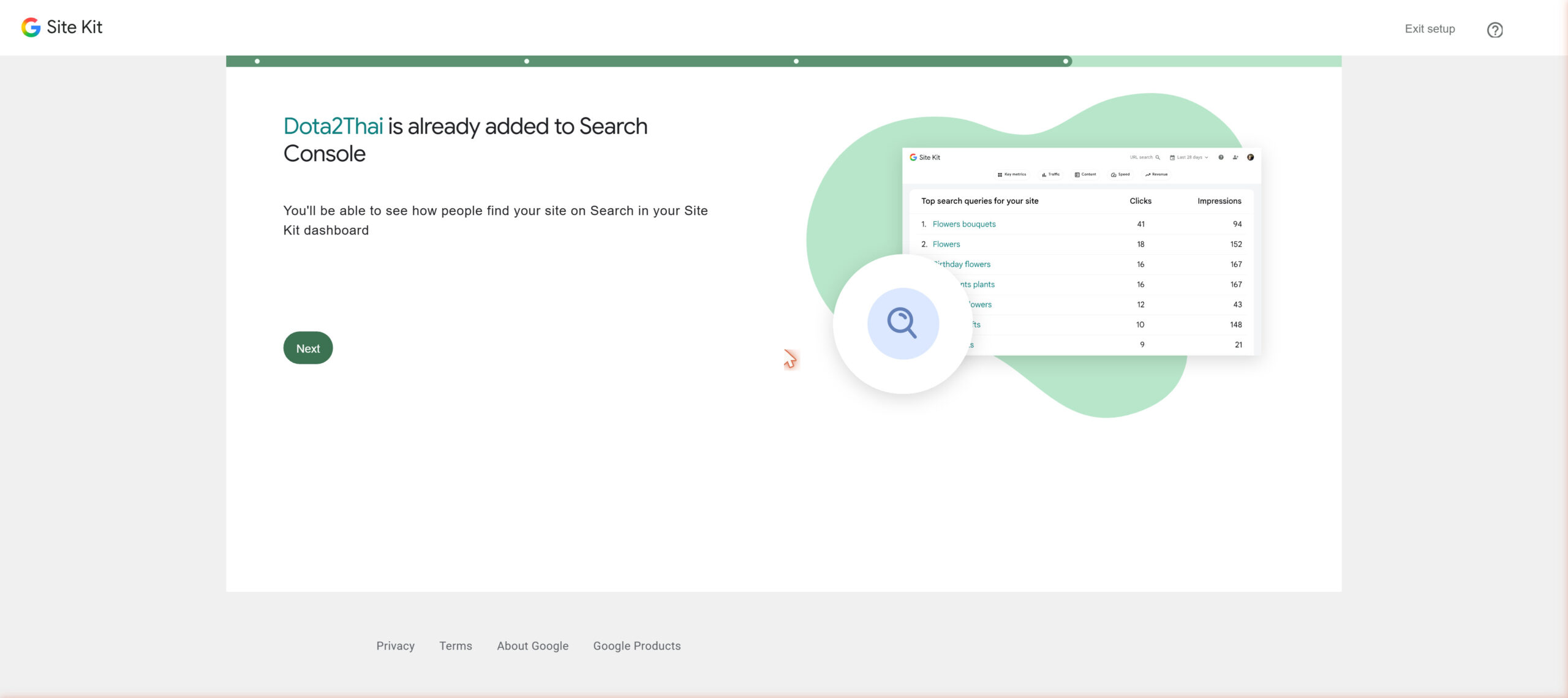The width and height of the screenshot is (1568, 698).
Task: Click 'Top search queries for your site' heading
Action: click(x=979, y=201)
